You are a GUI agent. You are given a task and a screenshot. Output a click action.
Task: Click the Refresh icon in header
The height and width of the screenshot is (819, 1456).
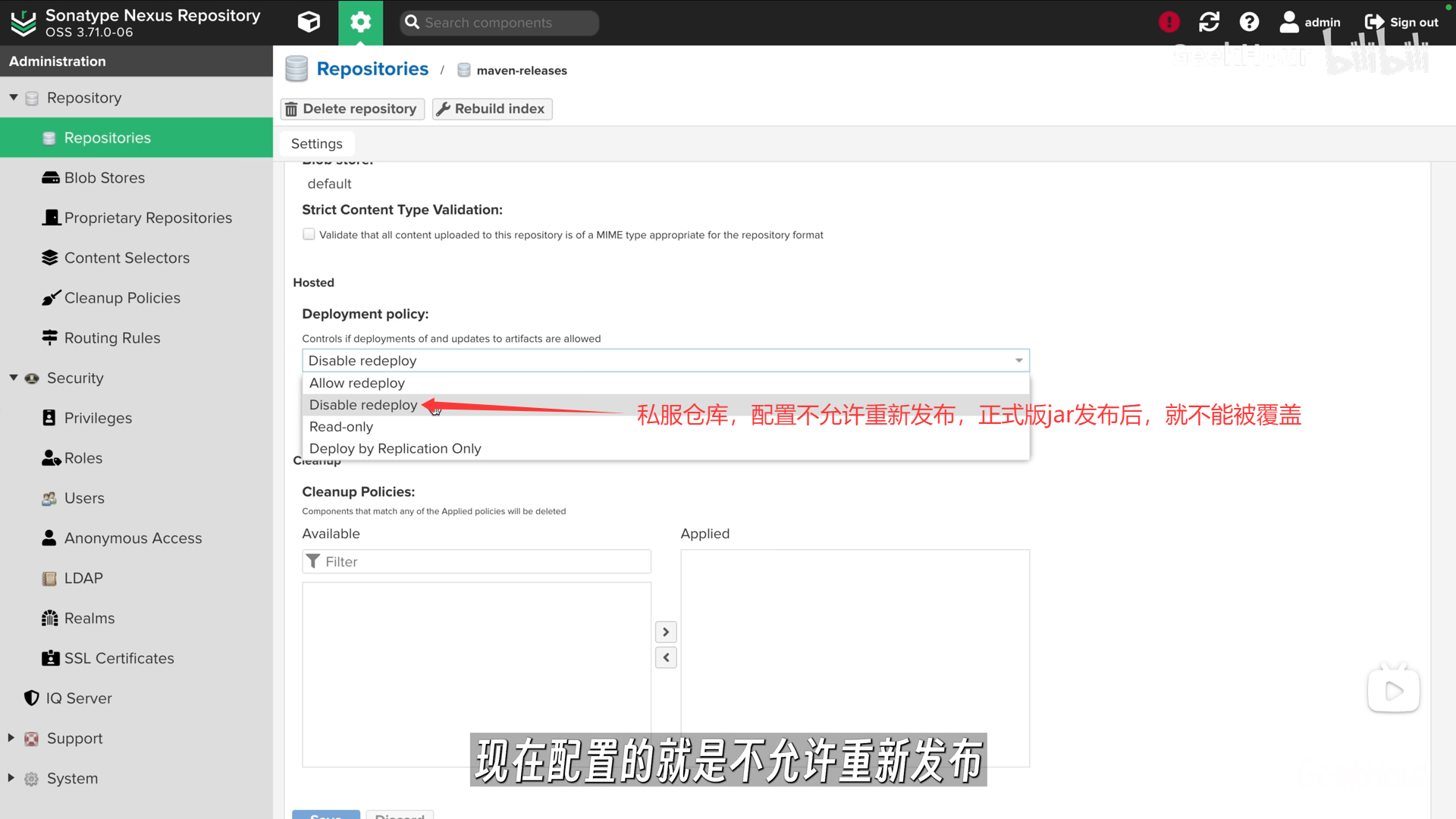click(1210, 22)
